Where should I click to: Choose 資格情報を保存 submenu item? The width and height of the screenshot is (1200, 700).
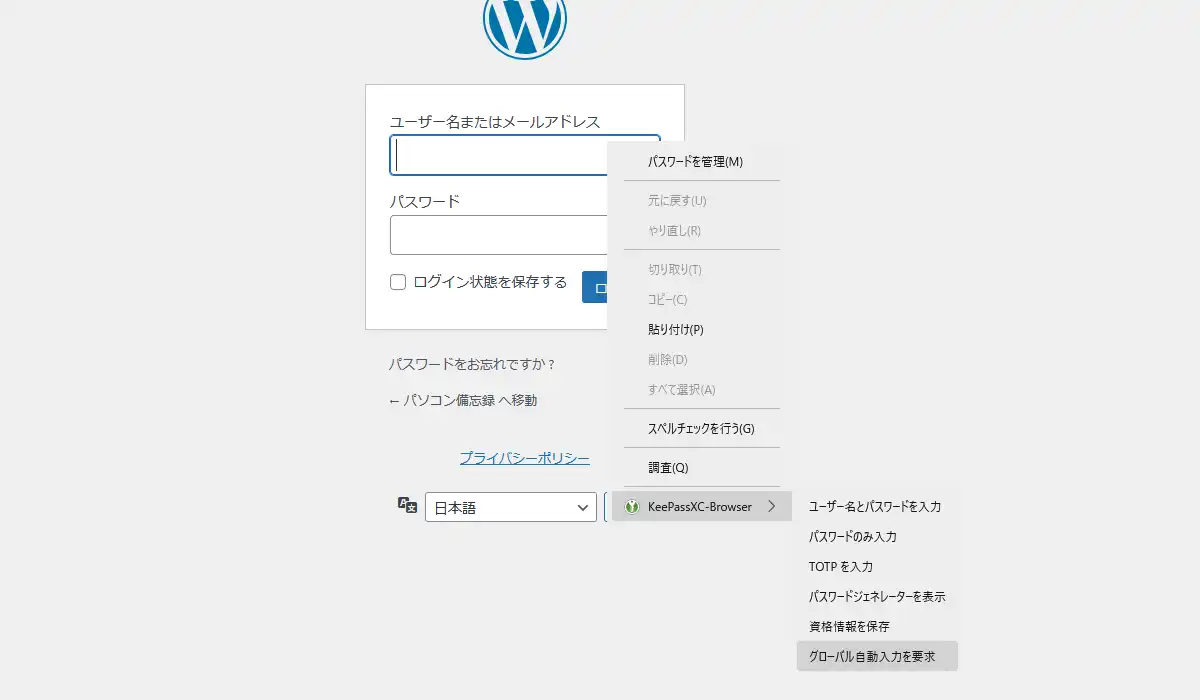[x=877, y=627]
